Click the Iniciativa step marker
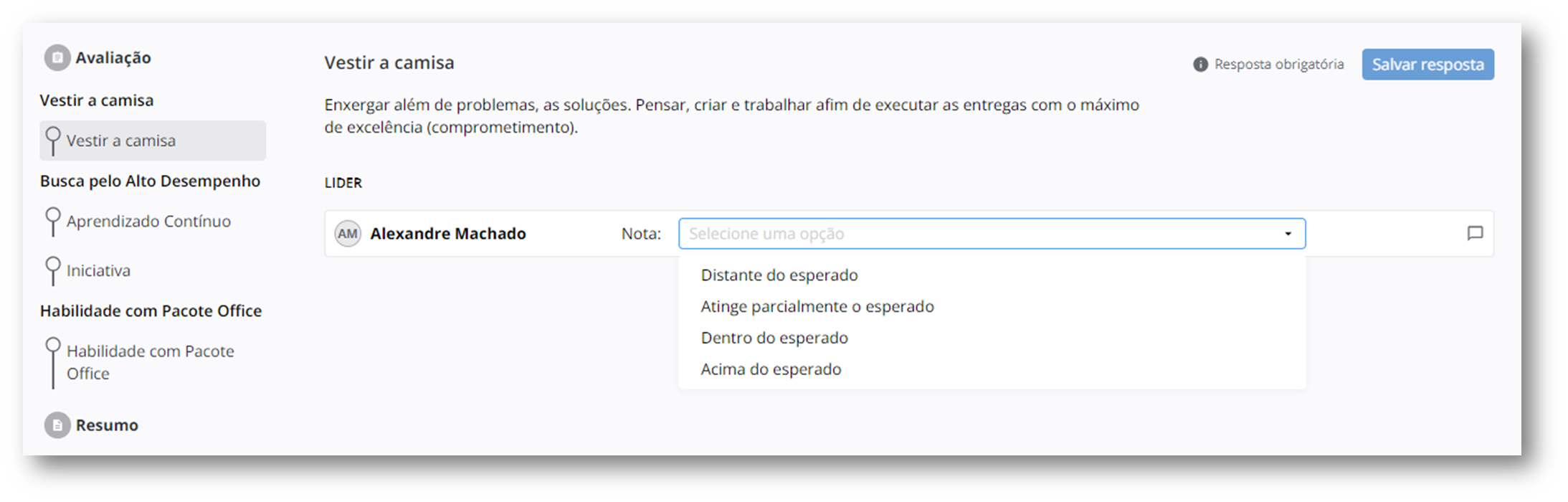Image resolution: width=1568 pixels, height=502 pixels. 53,265
